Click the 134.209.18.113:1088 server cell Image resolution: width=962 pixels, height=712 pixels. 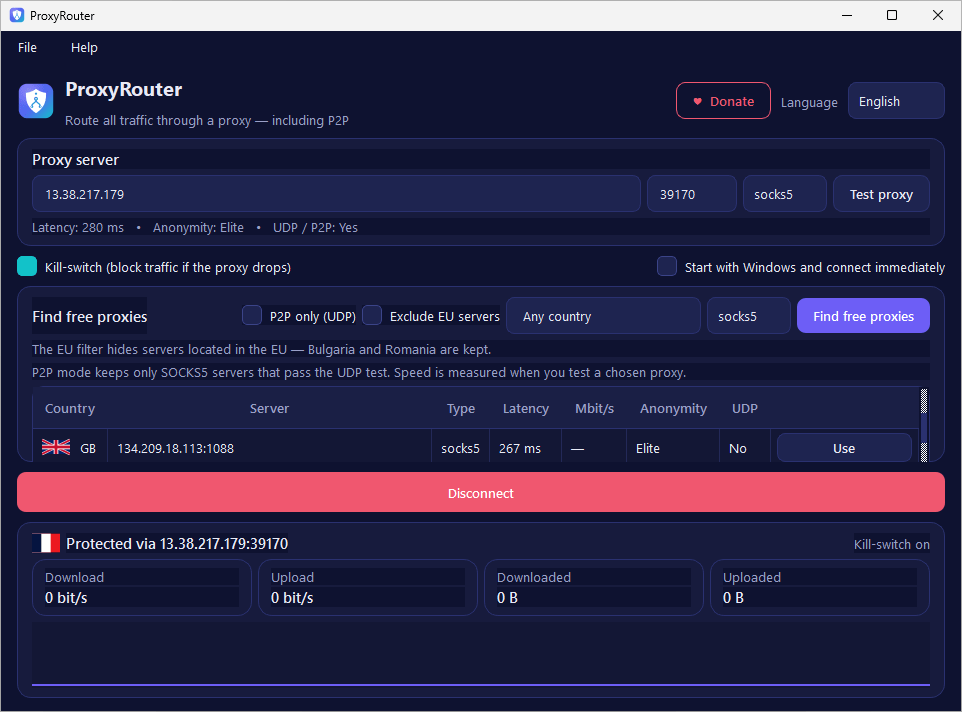tap(270, 448)
